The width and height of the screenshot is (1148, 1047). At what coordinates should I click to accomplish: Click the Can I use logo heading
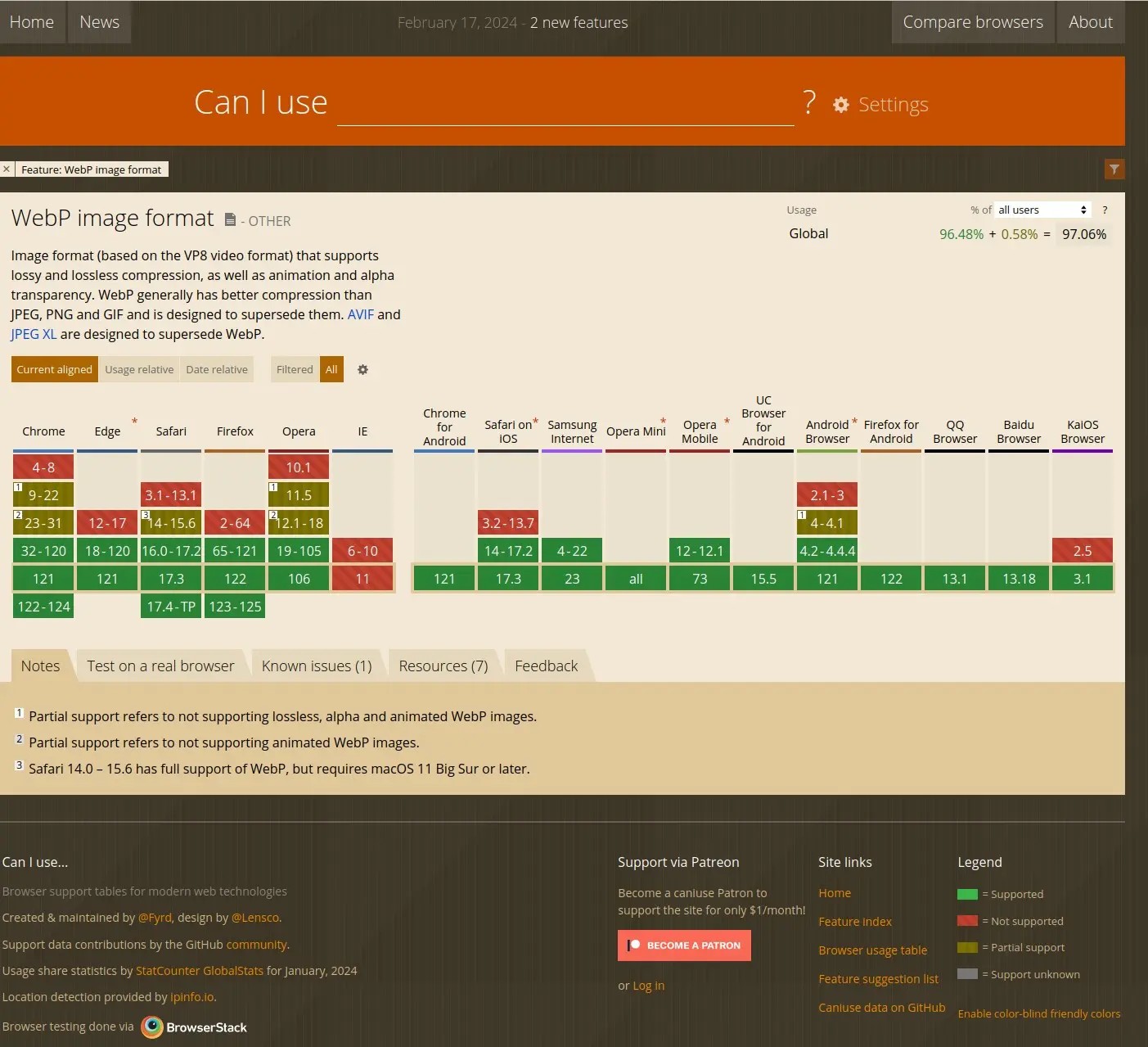[x=261, y=103]
